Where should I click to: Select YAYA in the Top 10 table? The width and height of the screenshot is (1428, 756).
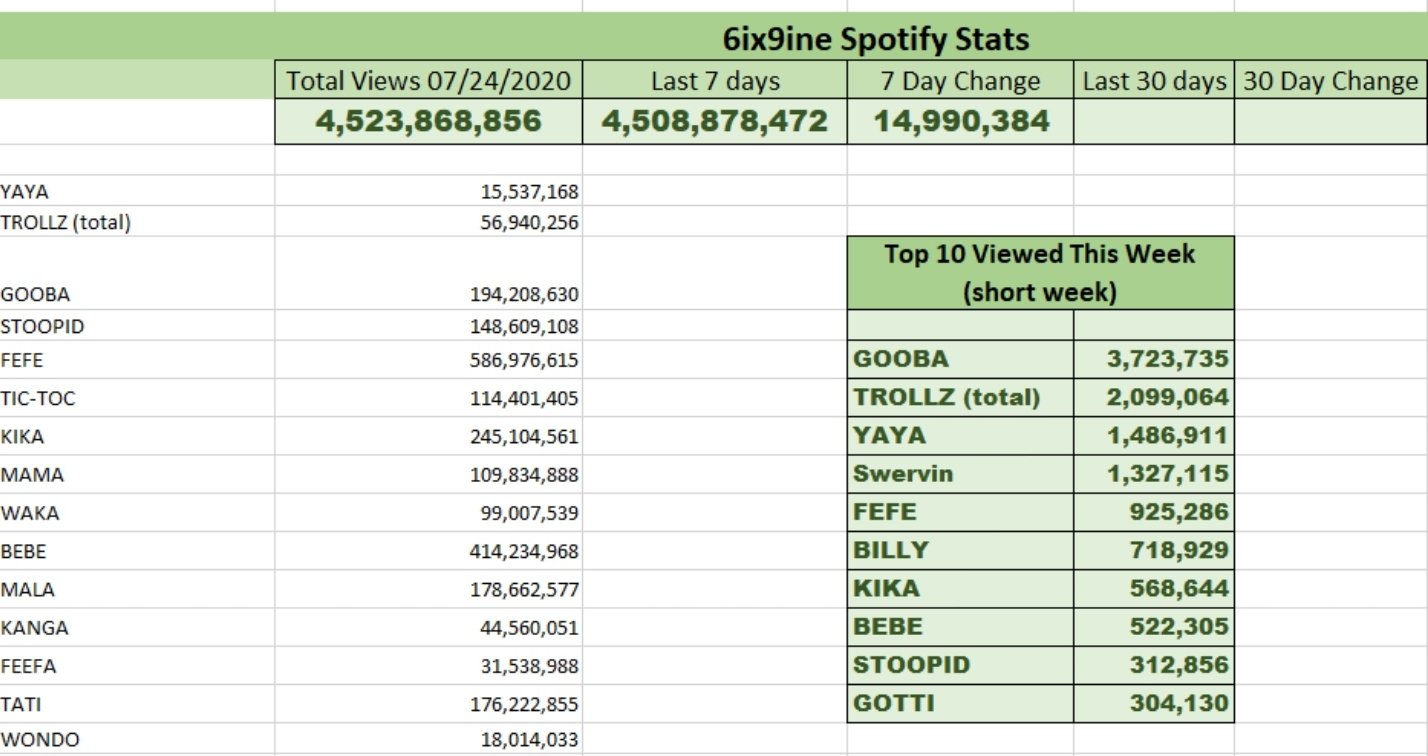889,435
